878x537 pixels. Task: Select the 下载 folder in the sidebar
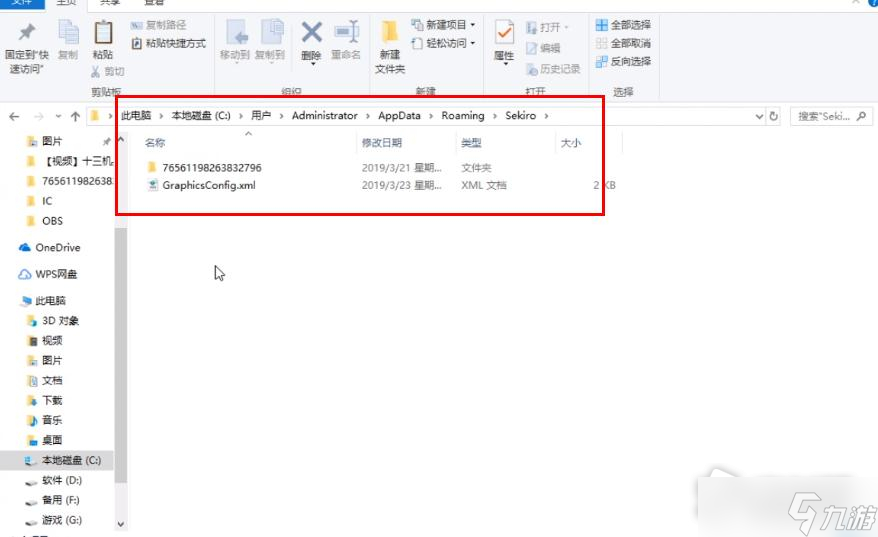pos(52,400)
